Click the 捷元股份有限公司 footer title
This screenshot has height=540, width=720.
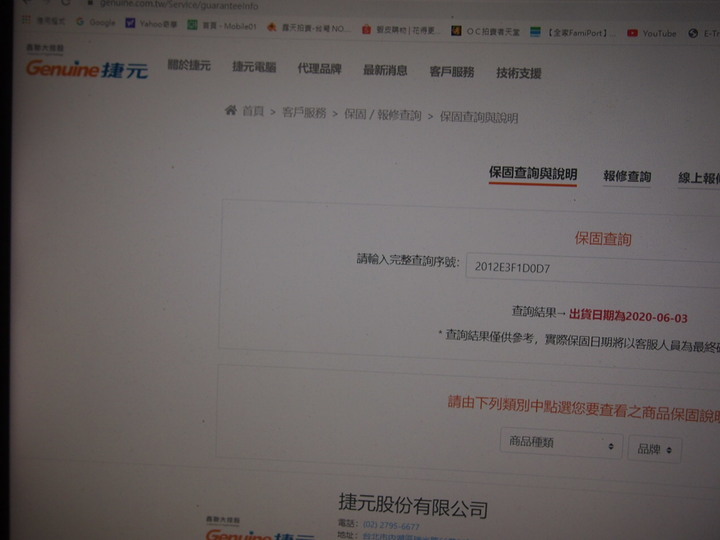413,506
